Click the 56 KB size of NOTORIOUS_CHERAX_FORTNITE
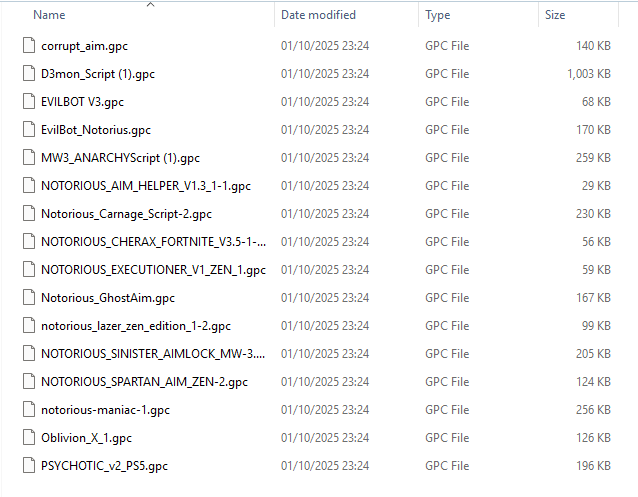 [596, 242]
